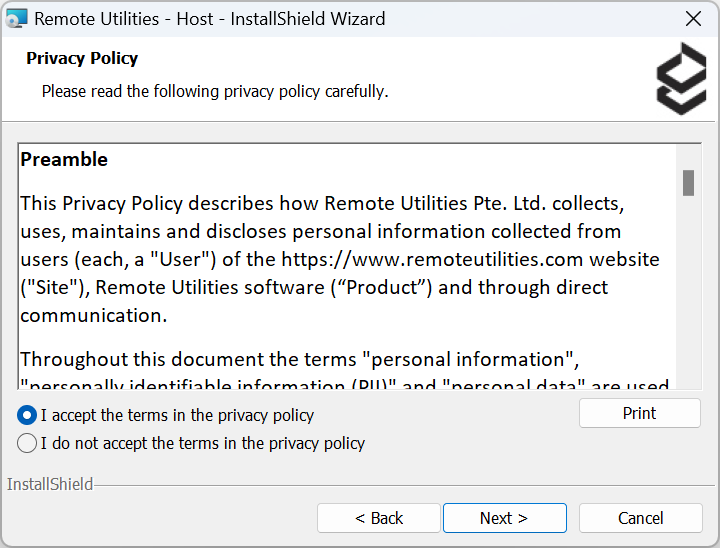
Task: Choose 'I do not accept the terms' option
Action: click(27, 443)
